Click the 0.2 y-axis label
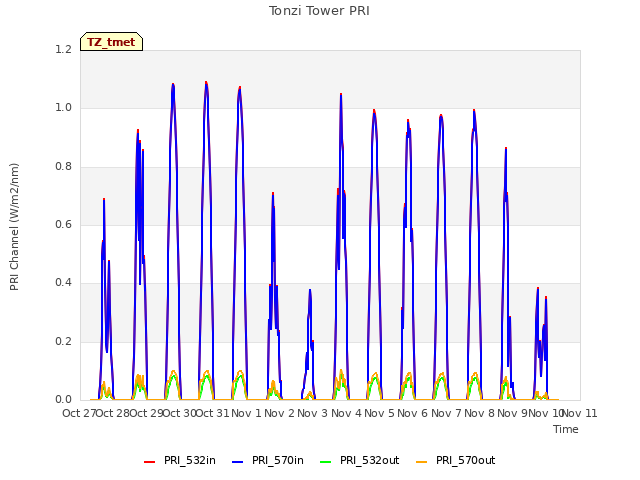This screenshot has height=480, width=640. (x=63, y=341)
